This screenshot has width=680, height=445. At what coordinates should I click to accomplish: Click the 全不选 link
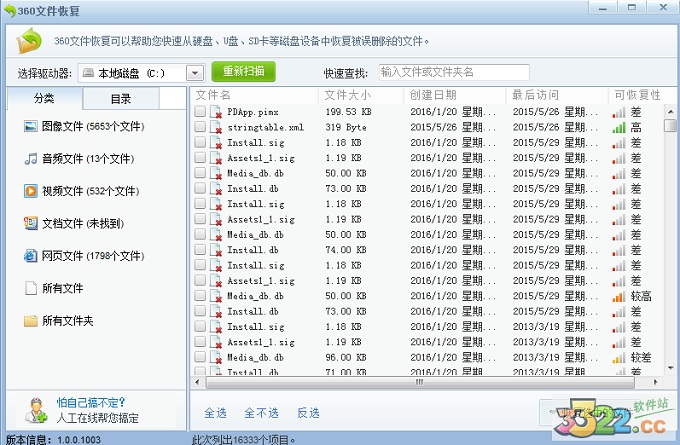coord(261,413)
